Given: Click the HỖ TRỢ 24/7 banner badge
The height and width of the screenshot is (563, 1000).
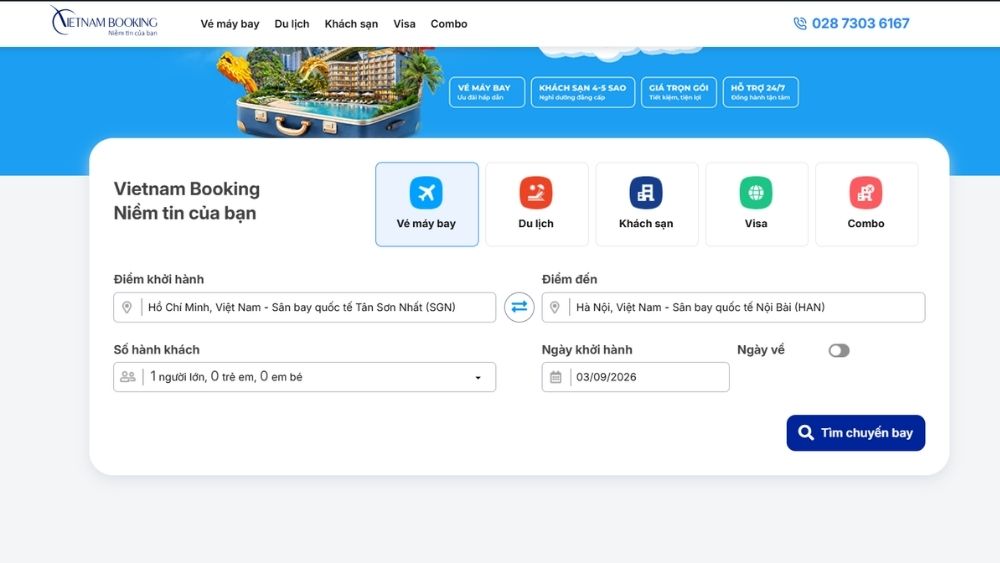Looking at the screenshot, I should 760,92.
